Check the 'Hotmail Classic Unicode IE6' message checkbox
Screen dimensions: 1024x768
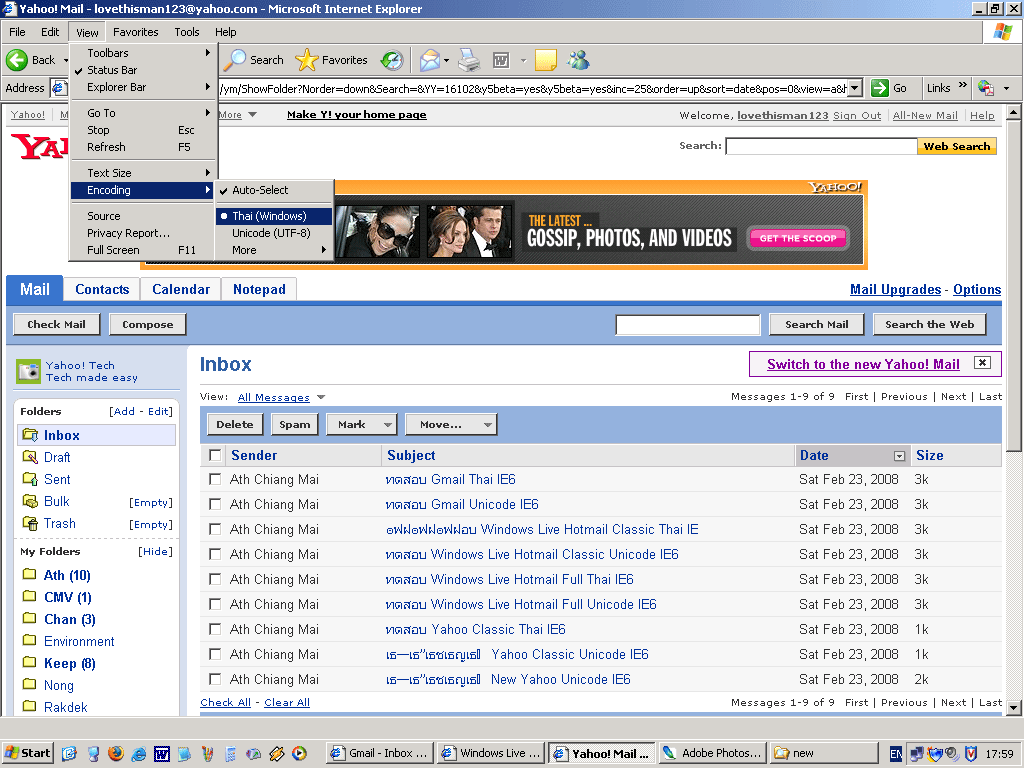[215, 554]
